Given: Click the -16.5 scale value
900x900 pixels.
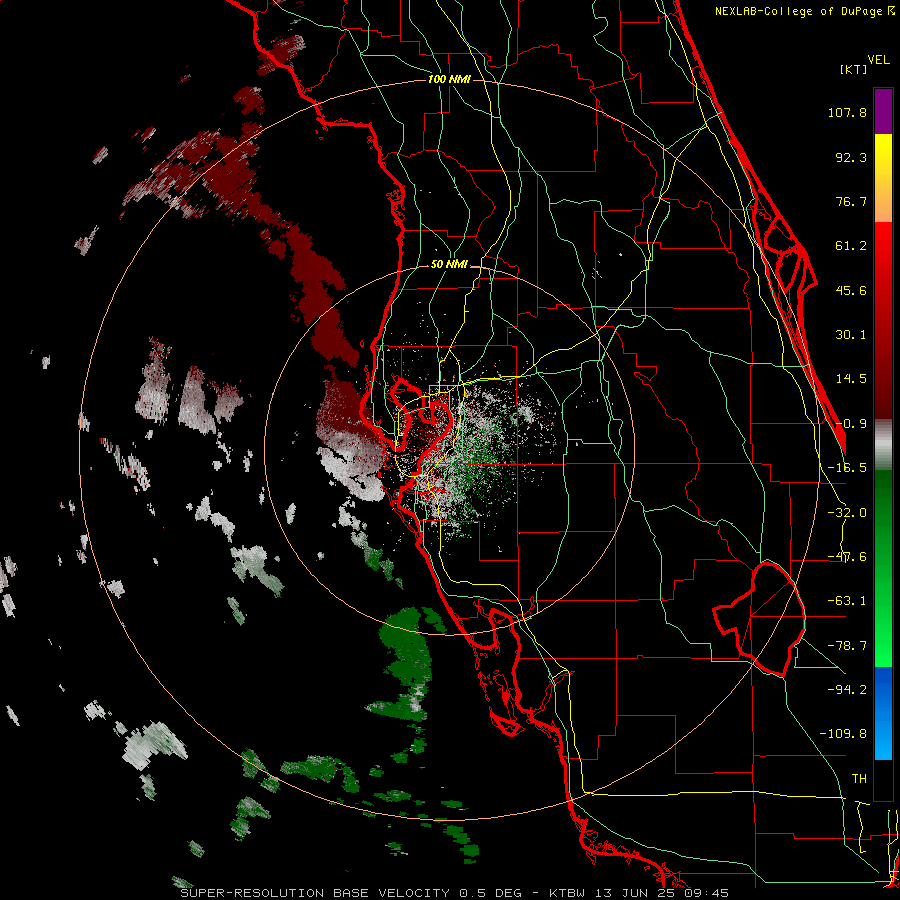Looking at the screenshot, I should pyautogui.click(x=847, y=468).
